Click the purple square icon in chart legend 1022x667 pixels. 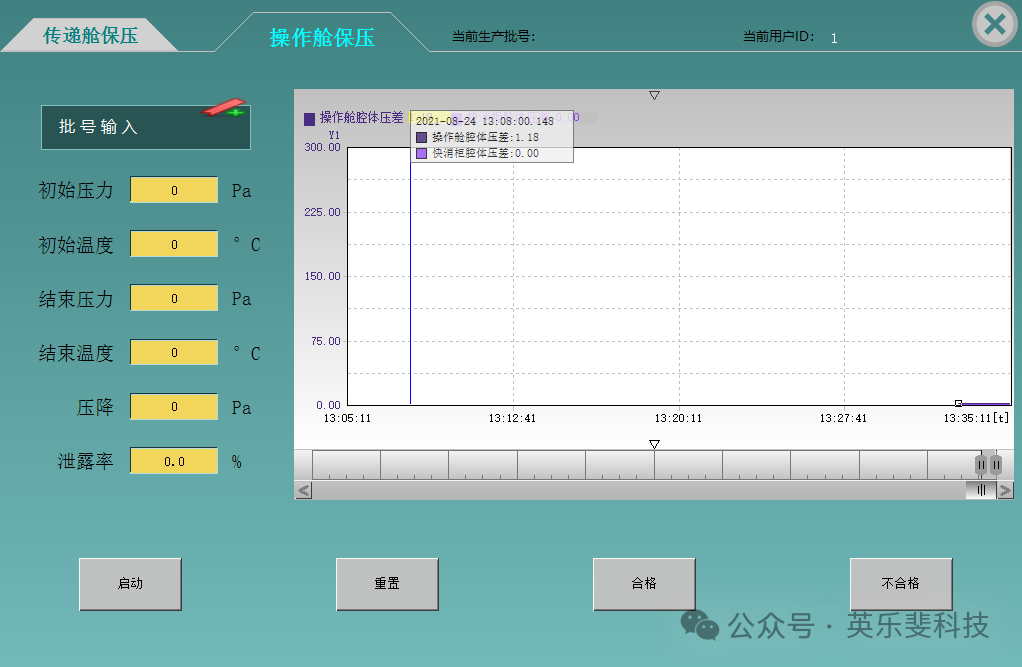[307, 118]
